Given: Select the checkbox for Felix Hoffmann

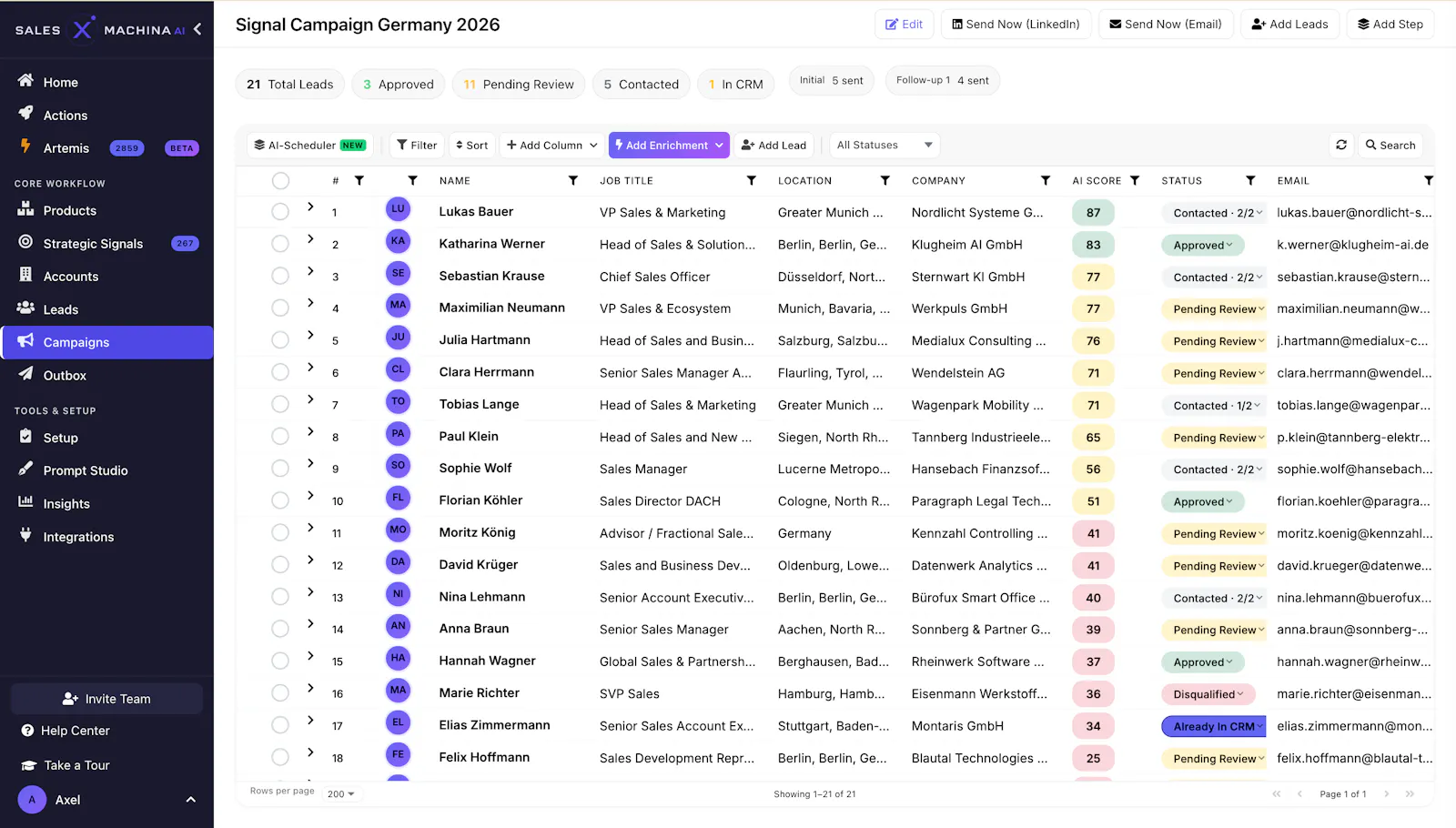Looking at the screenshot, I should tap(280, 757).
